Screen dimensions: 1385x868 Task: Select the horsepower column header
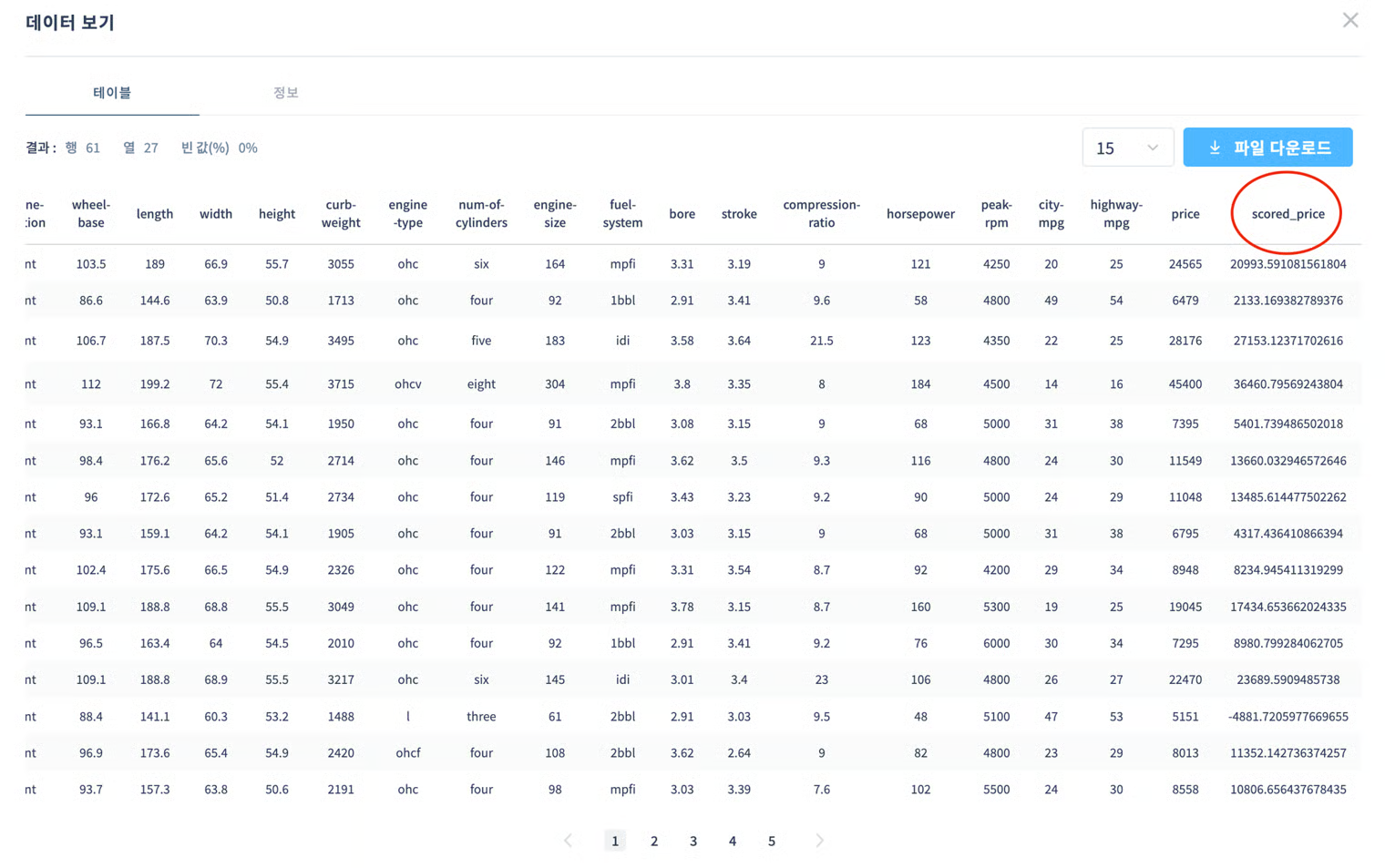point(920,214)
